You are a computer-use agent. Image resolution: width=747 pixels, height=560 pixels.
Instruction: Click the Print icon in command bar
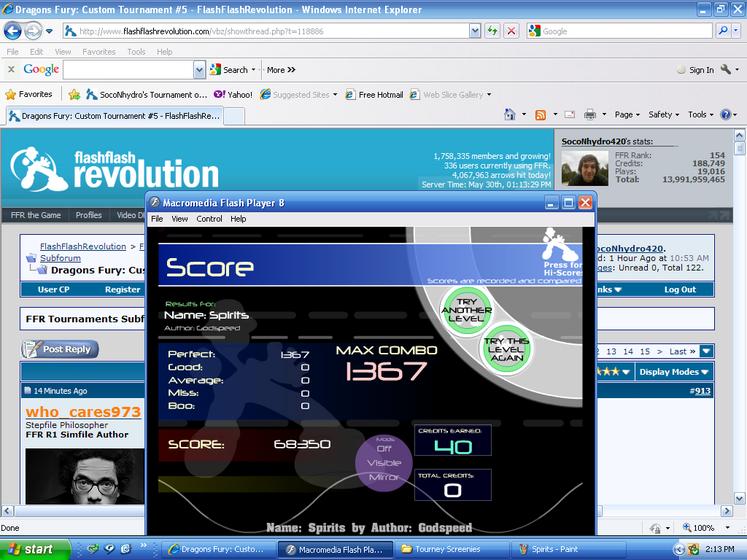(x=590, y=114)
